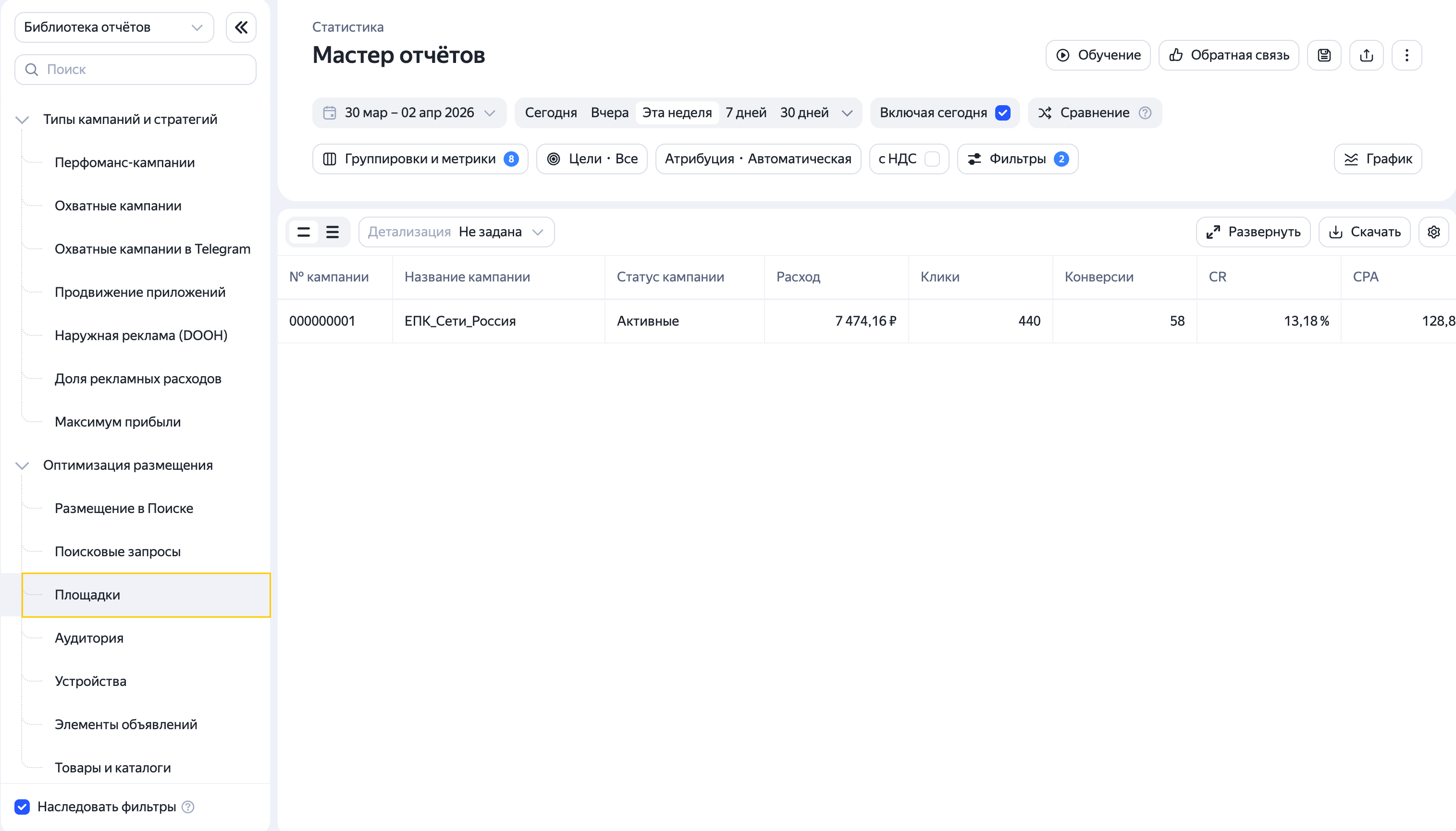Click the search magnifier icon

point(32,70)
